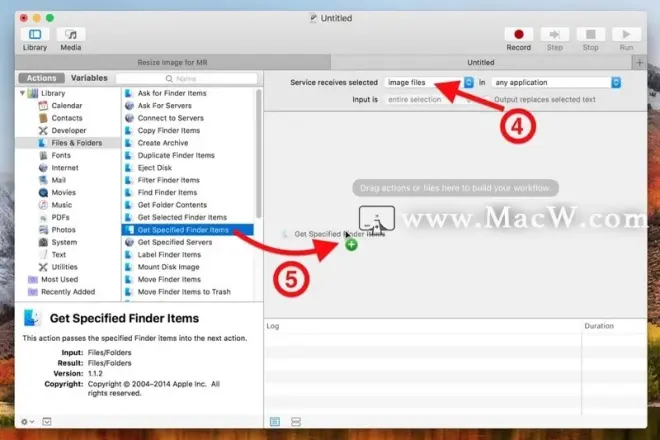Open the 'entire selection' Input is dropdown

tap(429, 100)
